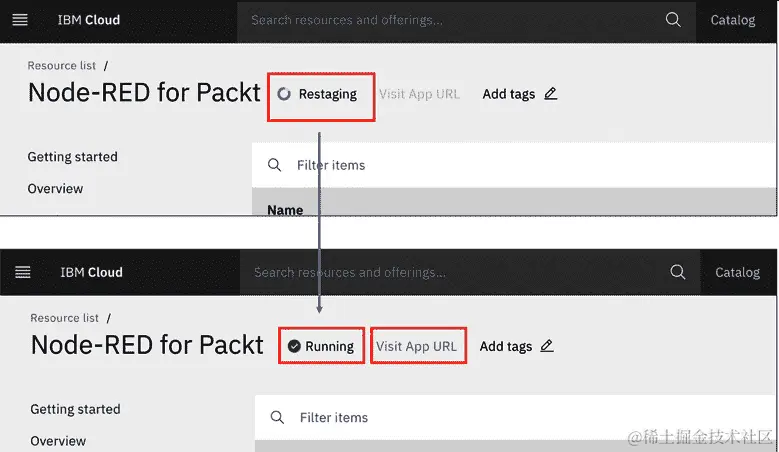Click Add tags in Restaging panel
Viewport: 779px width, 452px height.
pos(509,94)
